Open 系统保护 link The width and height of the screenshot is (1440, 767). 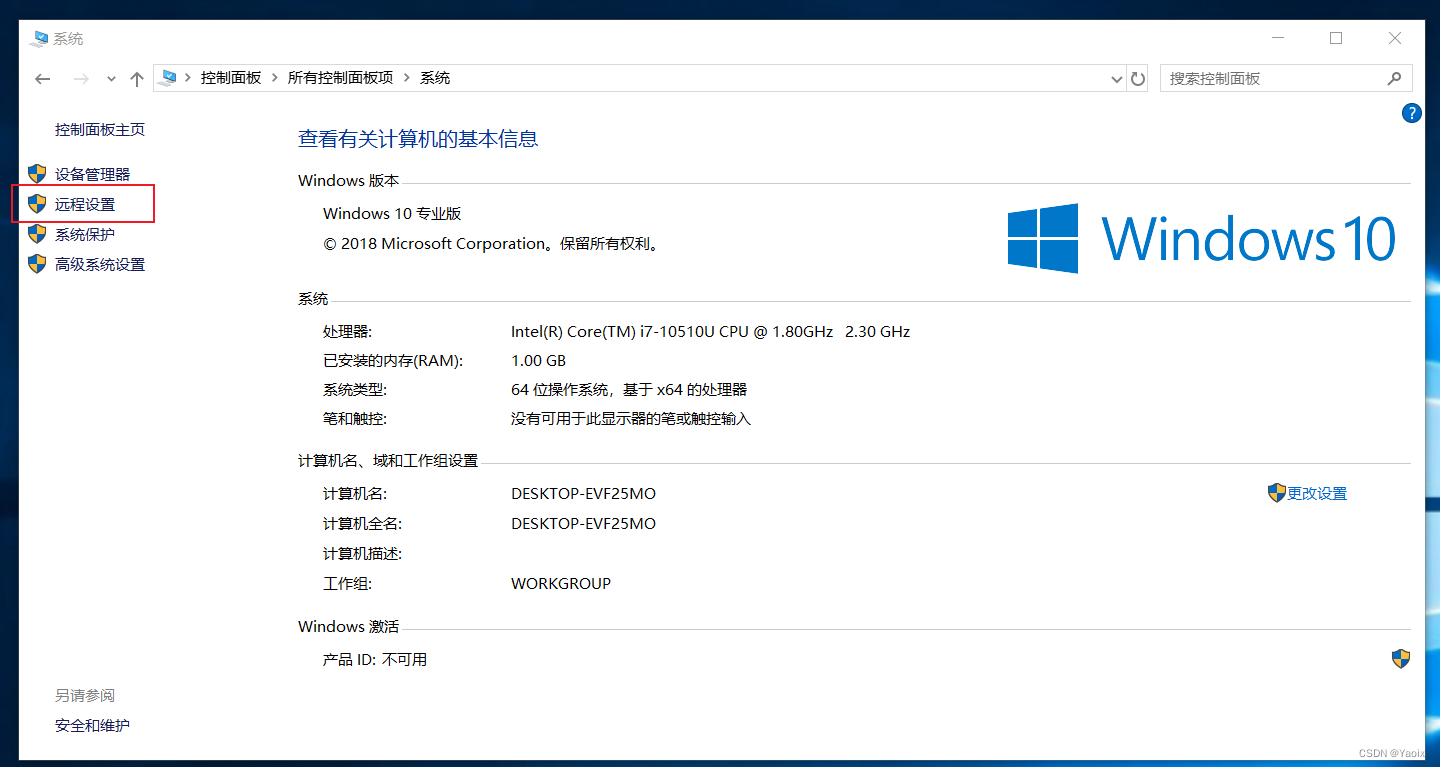85,234
